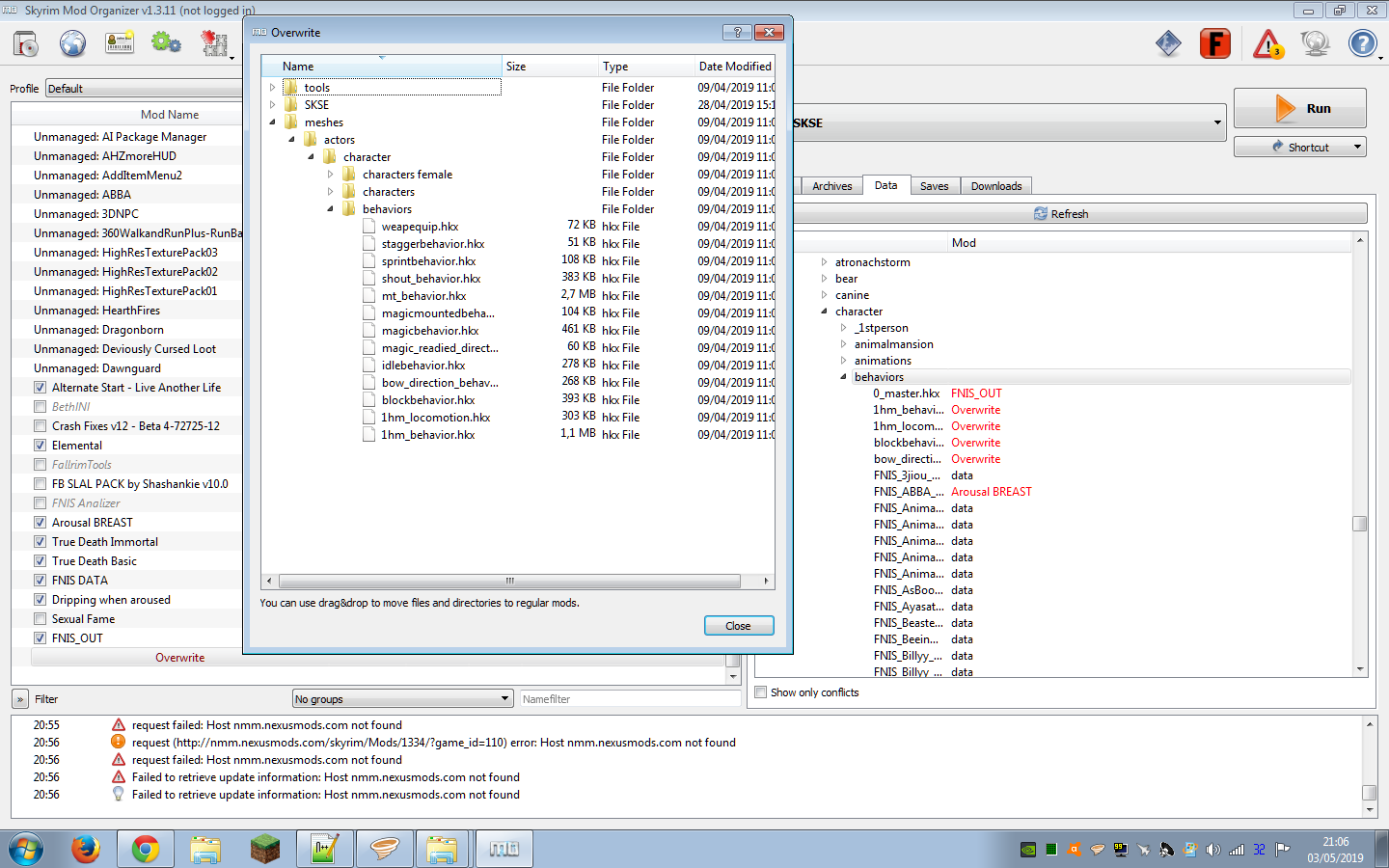This screenshot has height=868, width=1389.
Task: Open the No groups dropdown
Action: tap(402, 699)
